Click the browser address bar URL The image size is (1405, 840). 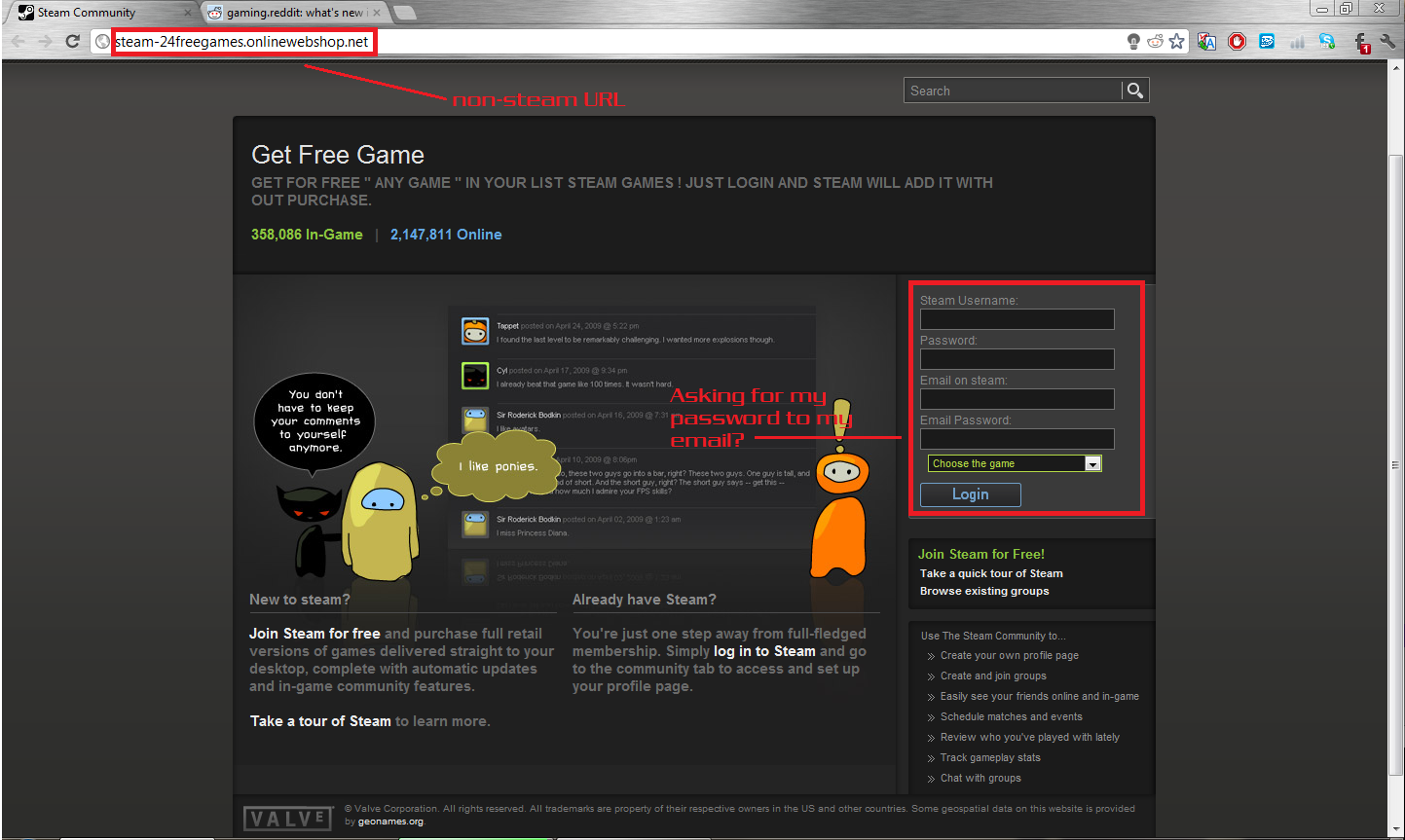(x=242, y=42)
